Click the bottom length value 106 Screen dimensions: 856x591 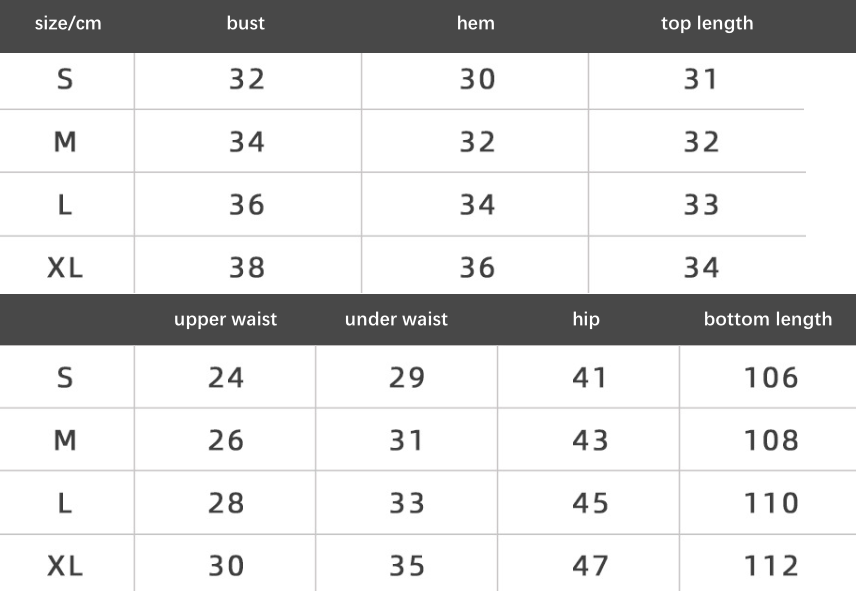(x=771, y=378)
